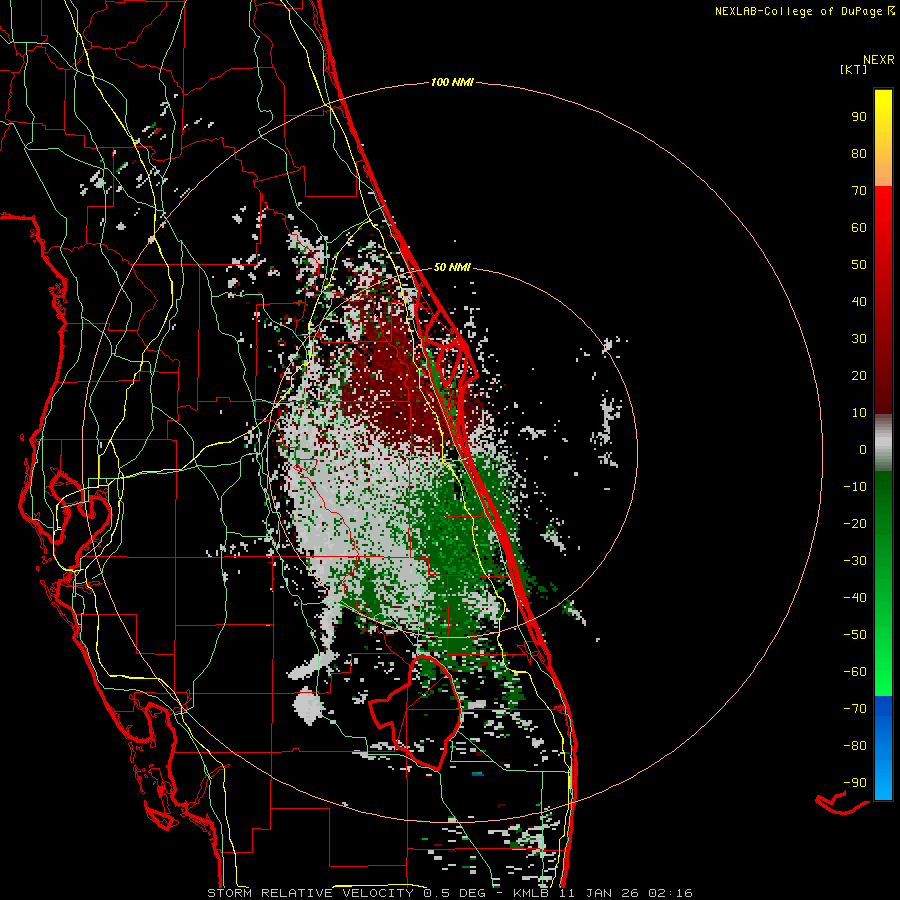The image size is (900, 900).
Task: Click the 80 value on velocity scale
Action: coord(859,154)
